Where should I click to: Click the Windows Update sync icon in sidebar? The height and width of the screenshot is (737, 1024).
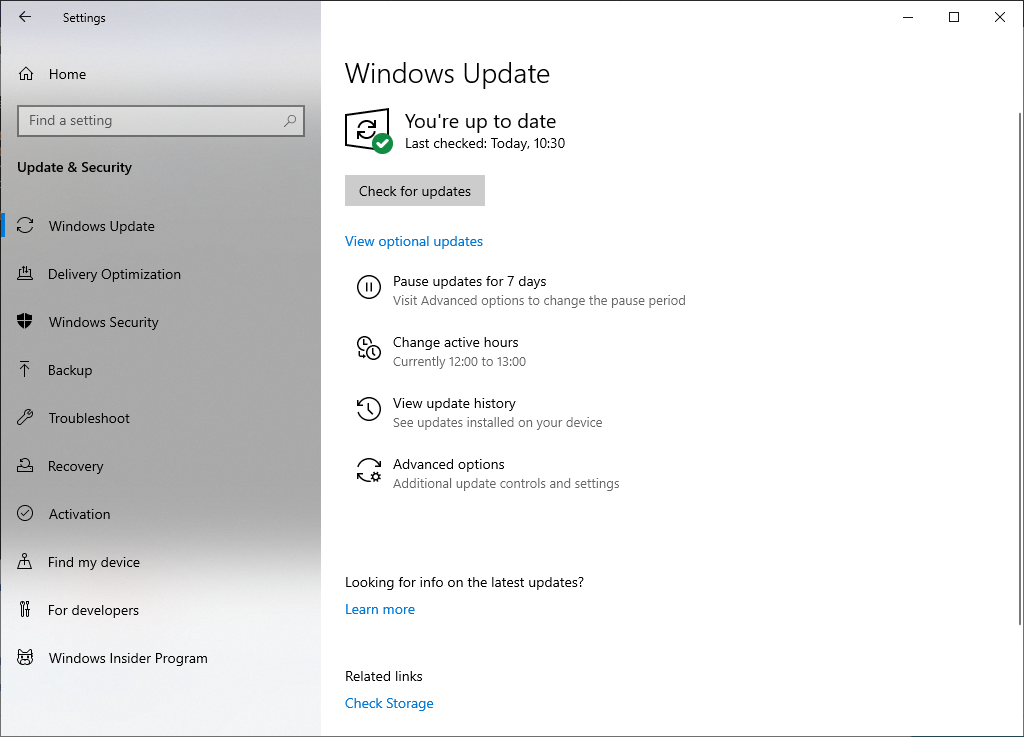click(x=25, y=226)
